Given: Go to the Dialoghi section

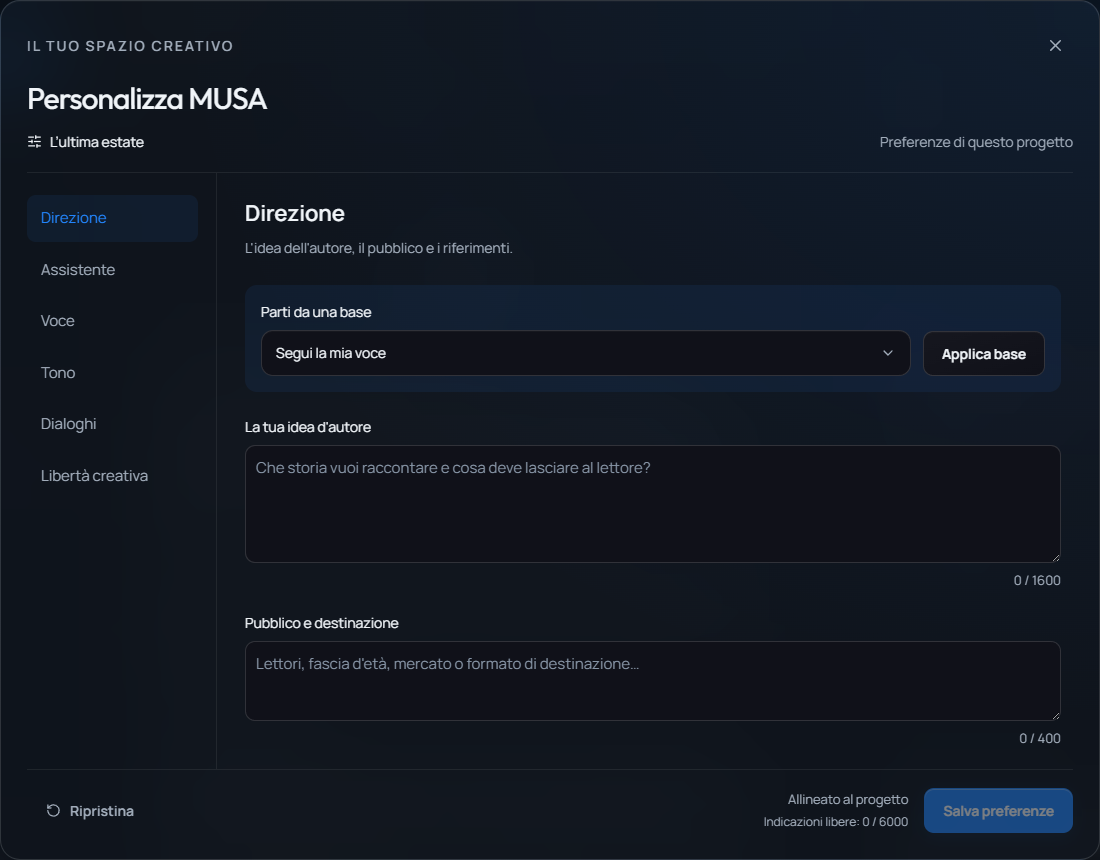Looking at the screenshot, I should [112, 424].
